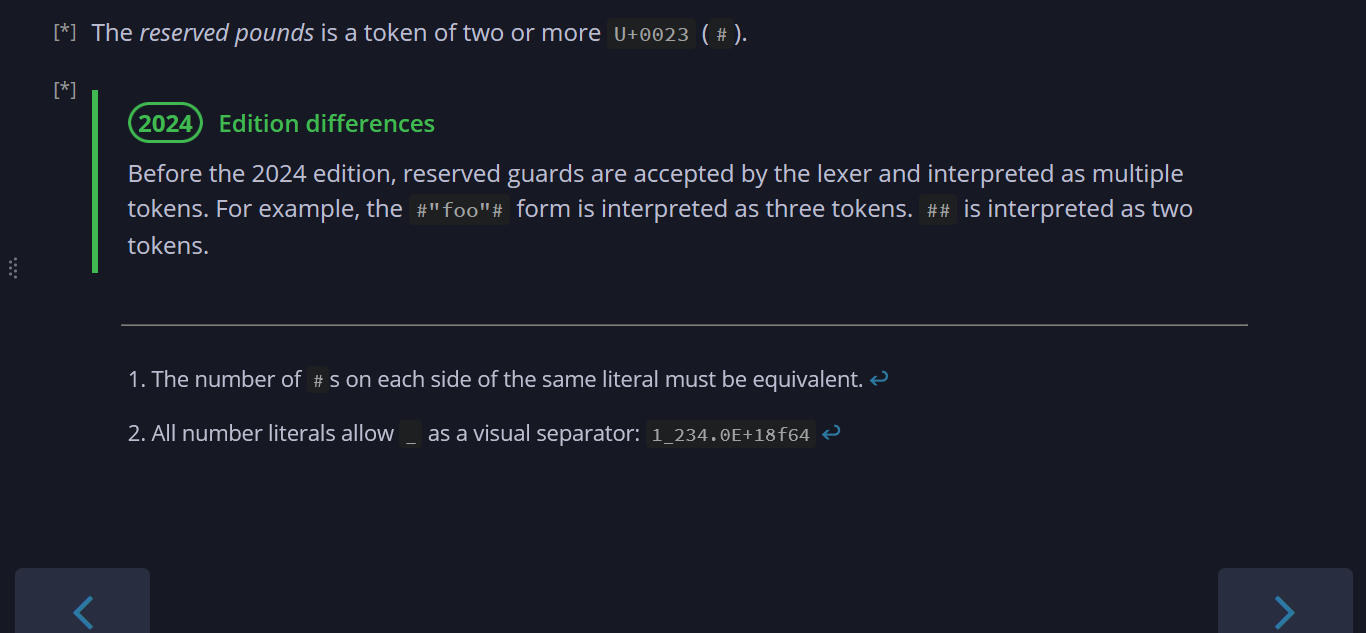Click the 1_234.0E+18f64 code literal
1366x633 pixels.
[x=730, y=435]
